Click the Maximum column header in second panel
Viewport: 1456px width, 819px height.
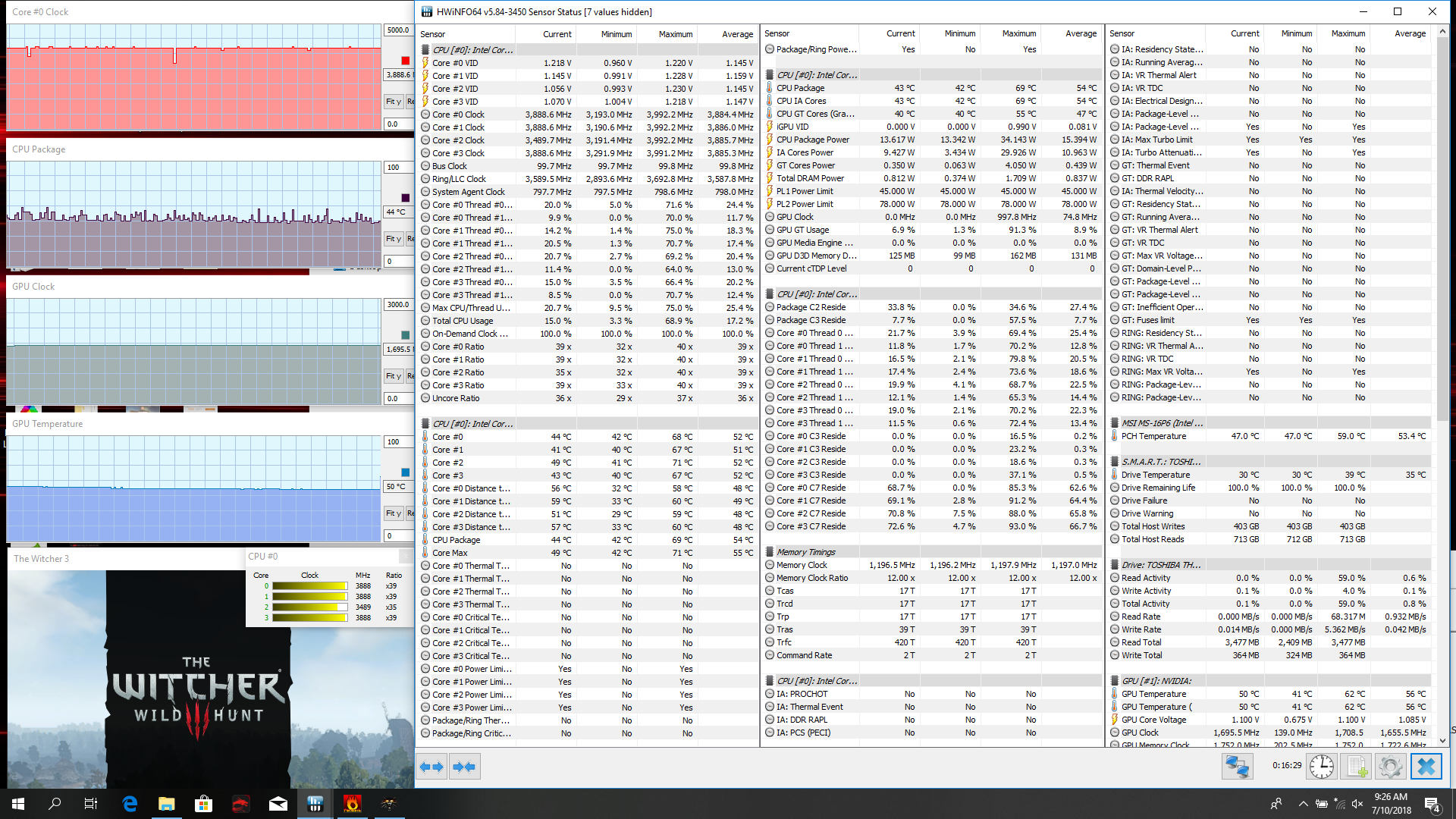point(1010,33)
